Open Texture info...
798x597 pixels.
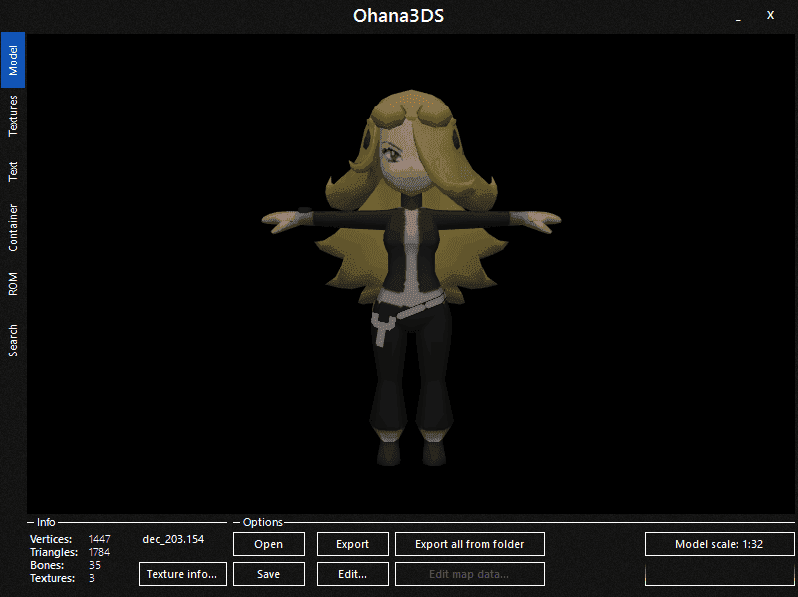(183, 574)
